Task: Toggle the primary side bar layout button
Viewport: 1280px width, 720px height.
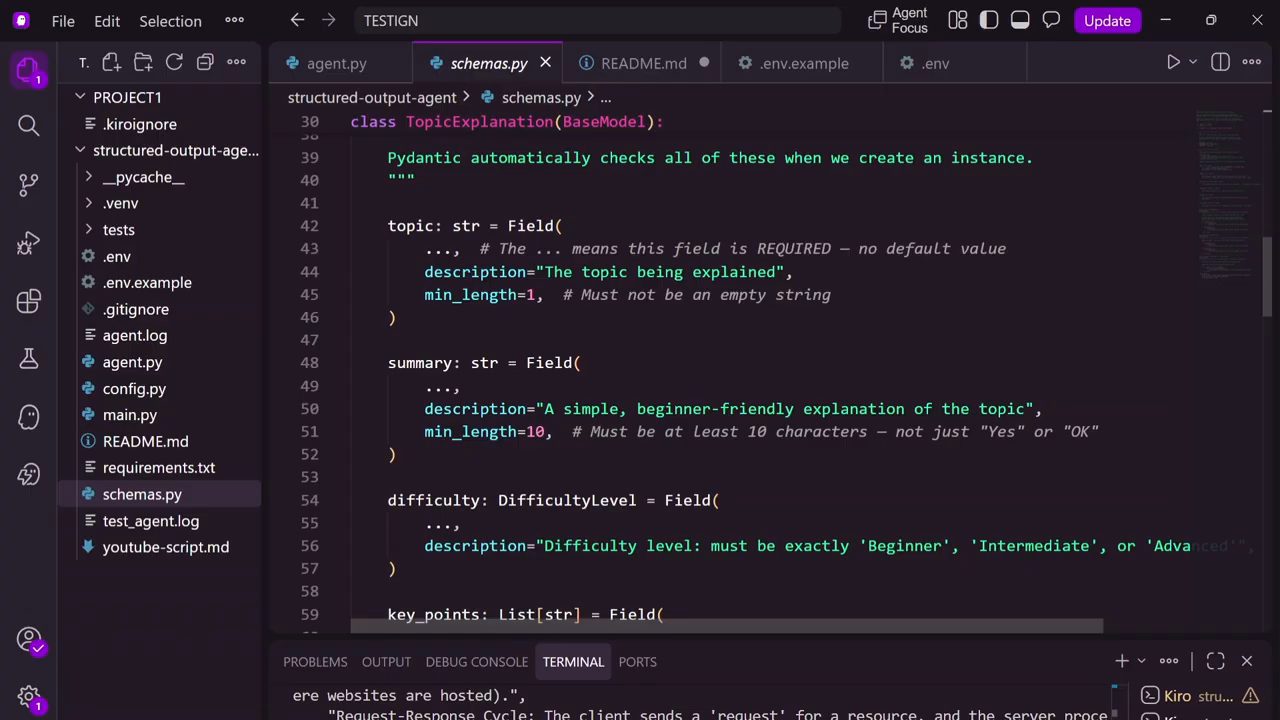Action: pos(989,20)
